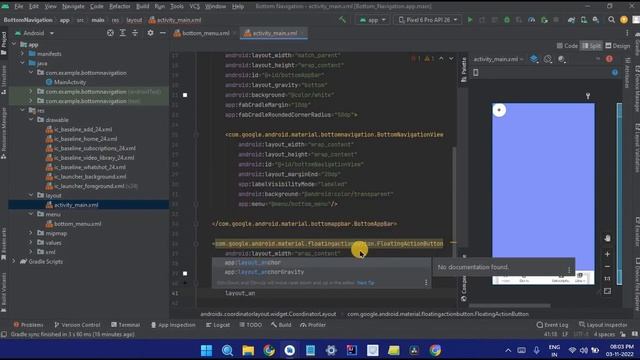Go to next highlighted error arrow
This screenshot has height=360, width=640.
point(451,59)
